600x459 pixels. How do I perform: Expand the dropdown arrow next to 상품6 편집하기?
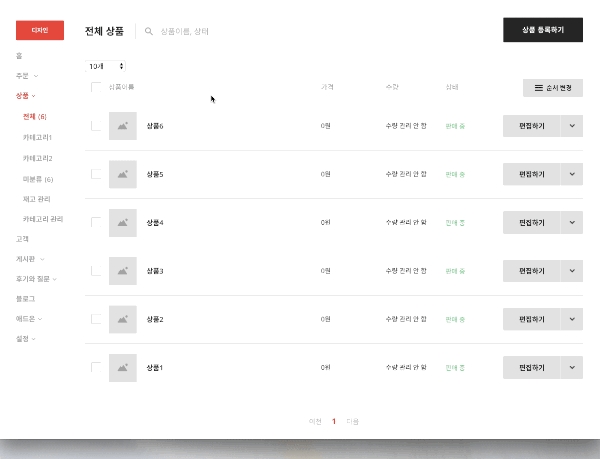pos(572,126)
